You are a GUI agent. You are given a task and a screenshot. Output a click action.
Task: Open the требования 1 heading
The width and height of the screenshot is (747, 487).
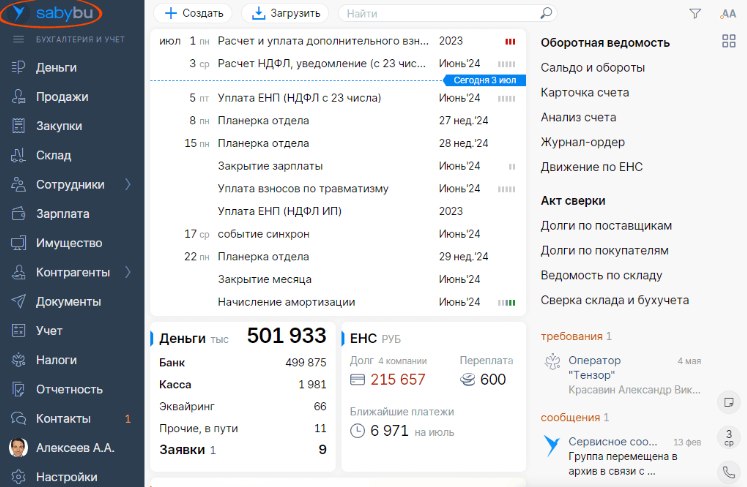point(576,336)
